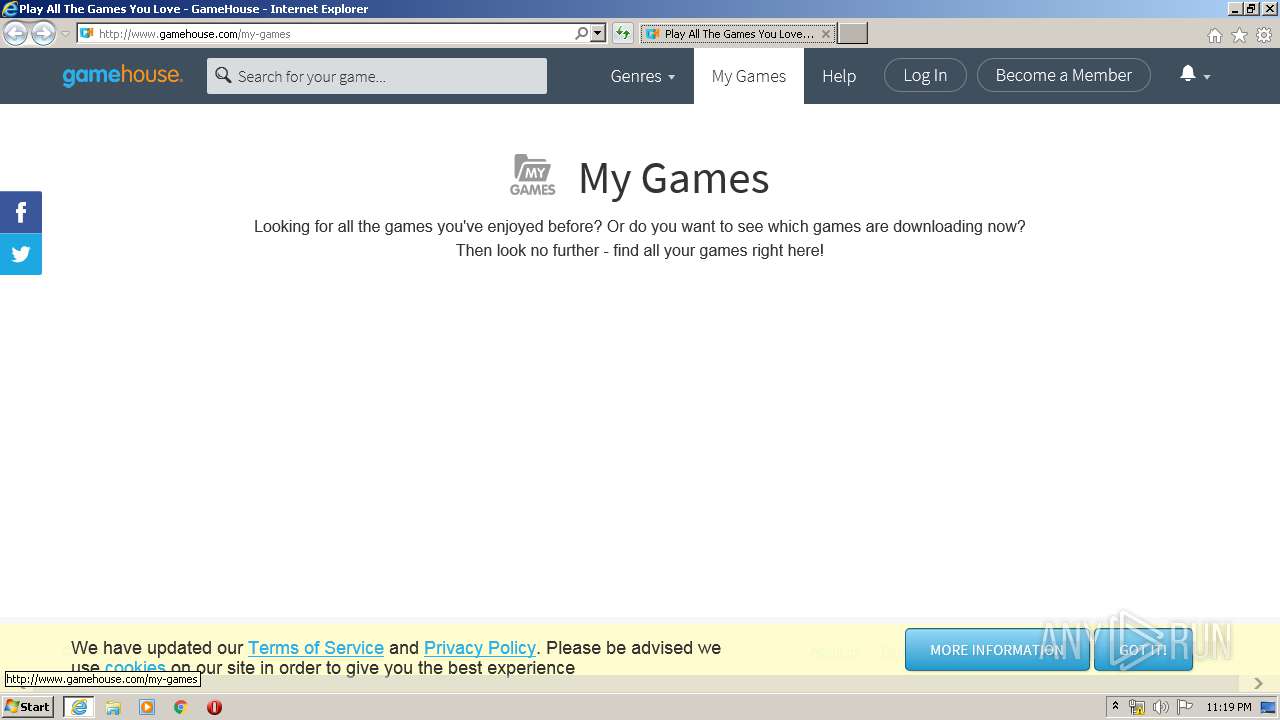Click the volume speaker tray icon
The image size is (1280, 720).
1160,707
